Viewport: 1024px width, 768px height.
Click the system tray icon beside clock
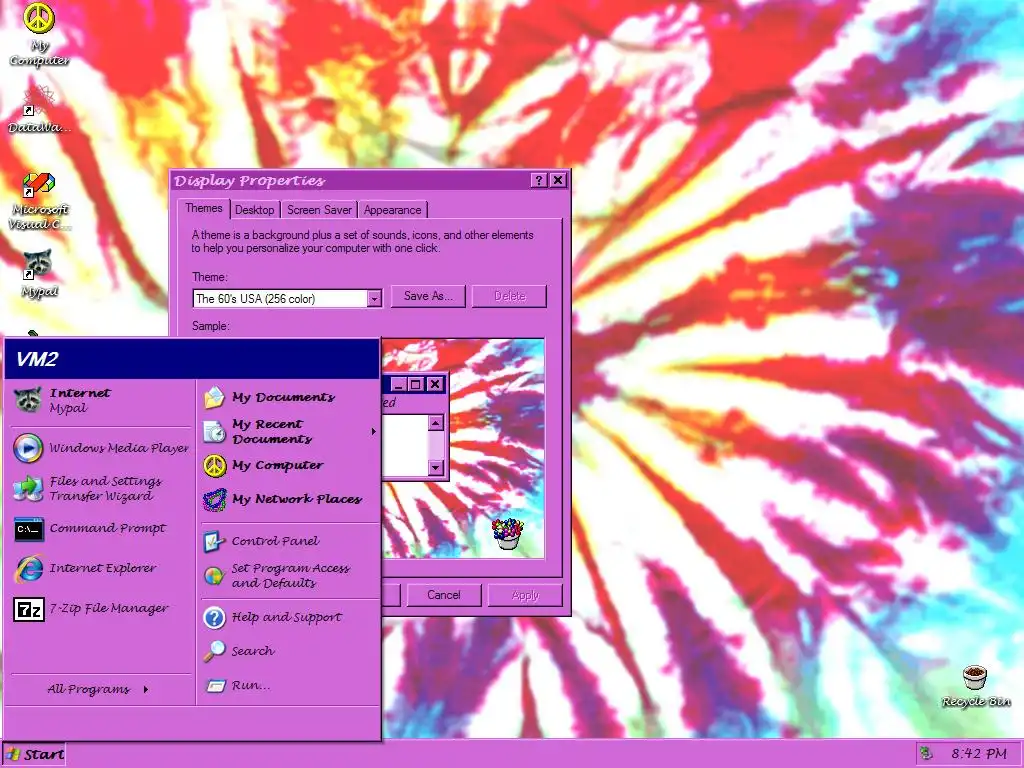coord(925,754)
